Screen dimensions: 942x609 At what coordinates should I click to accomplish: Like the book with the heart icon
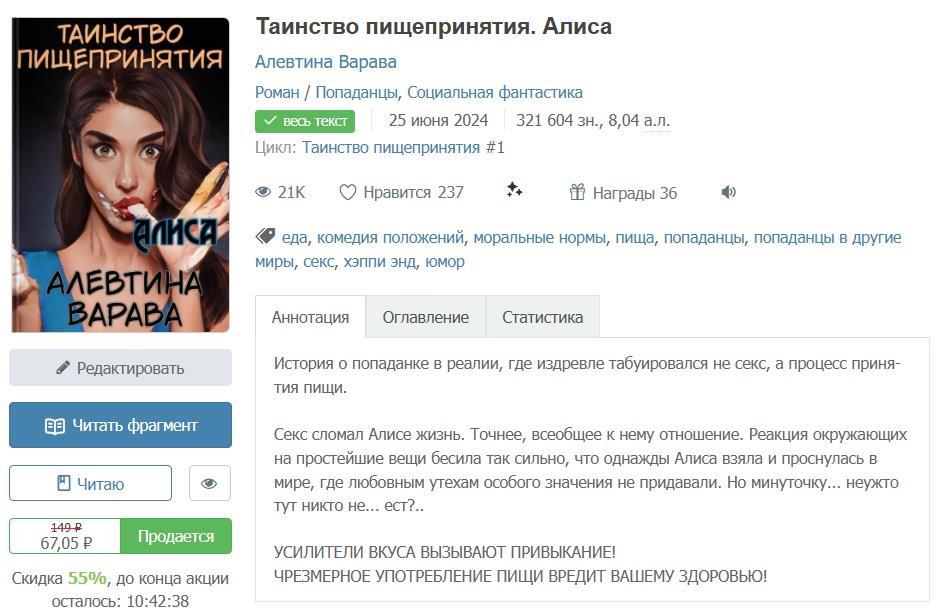pyautogui.click(x=347, y=192)
